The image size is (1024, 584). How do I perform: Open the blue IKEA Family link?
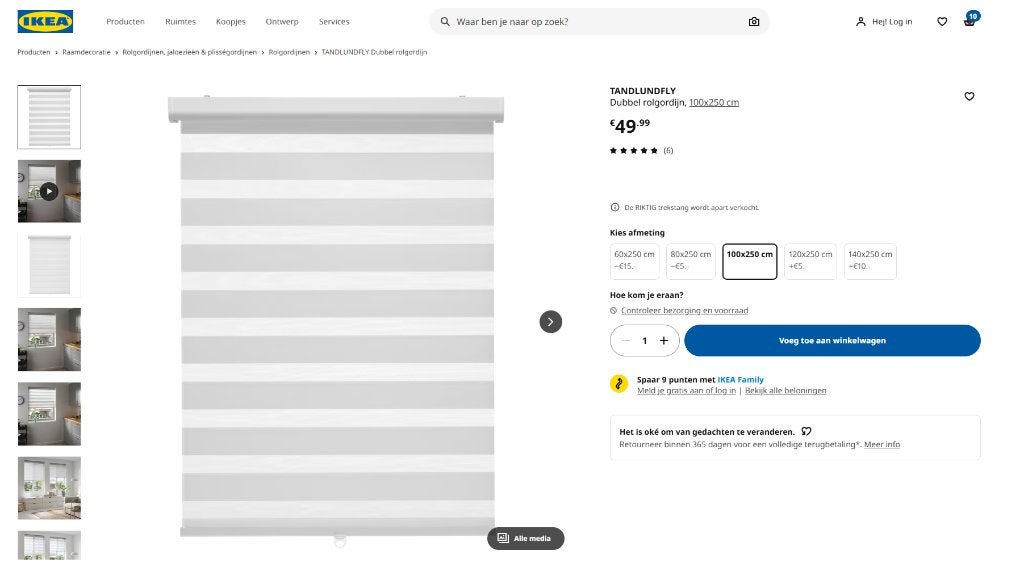coord(741,380)
